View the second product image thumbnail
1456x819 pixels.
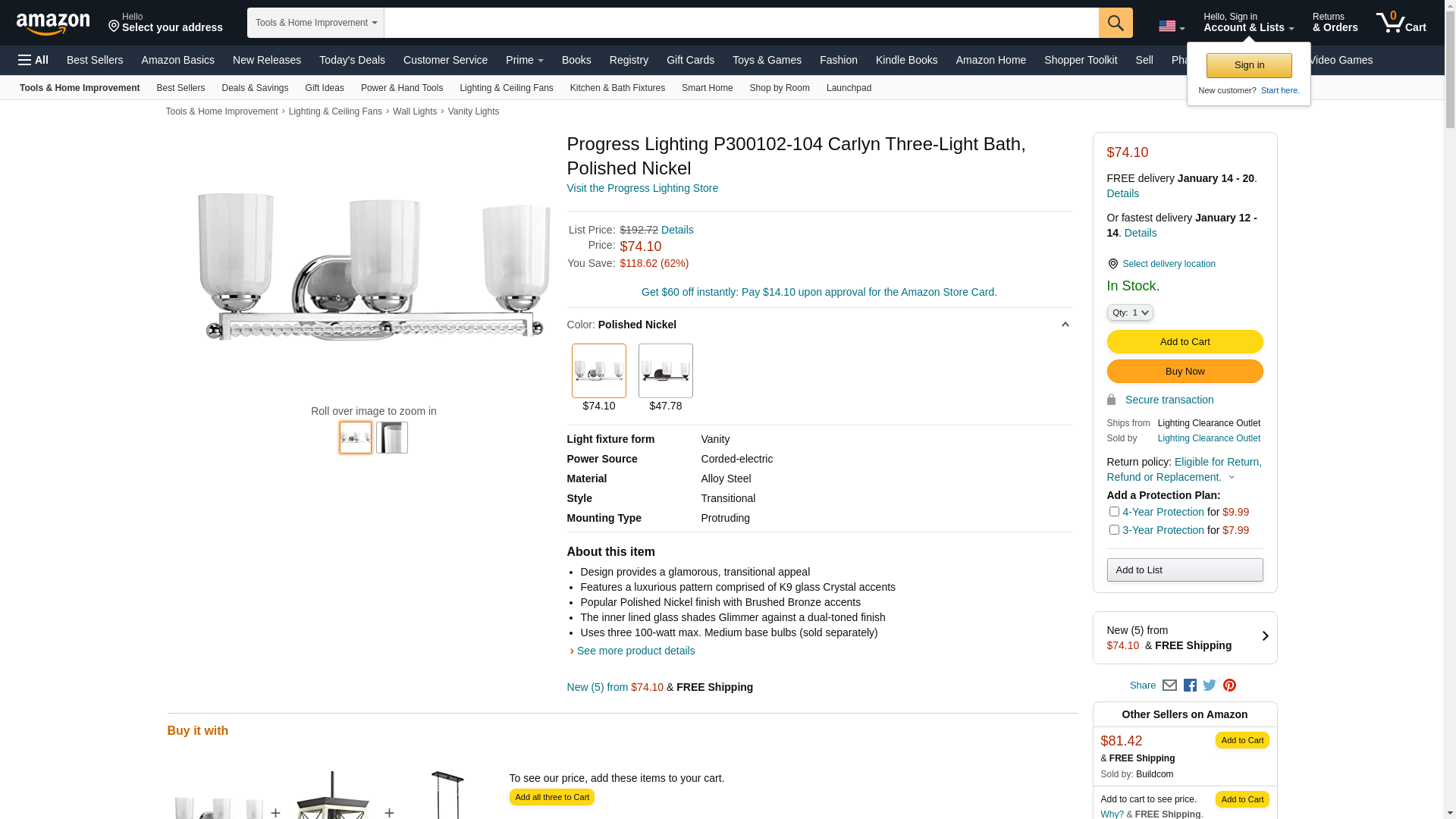392,438
